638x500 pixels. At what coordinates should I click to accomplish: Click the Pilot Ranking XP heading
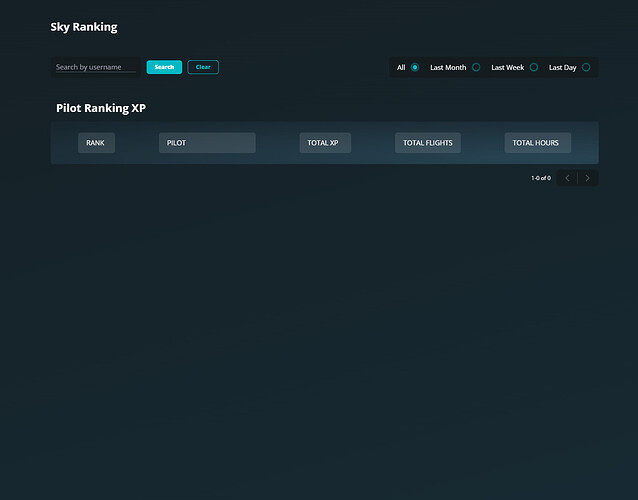[101, 108]
